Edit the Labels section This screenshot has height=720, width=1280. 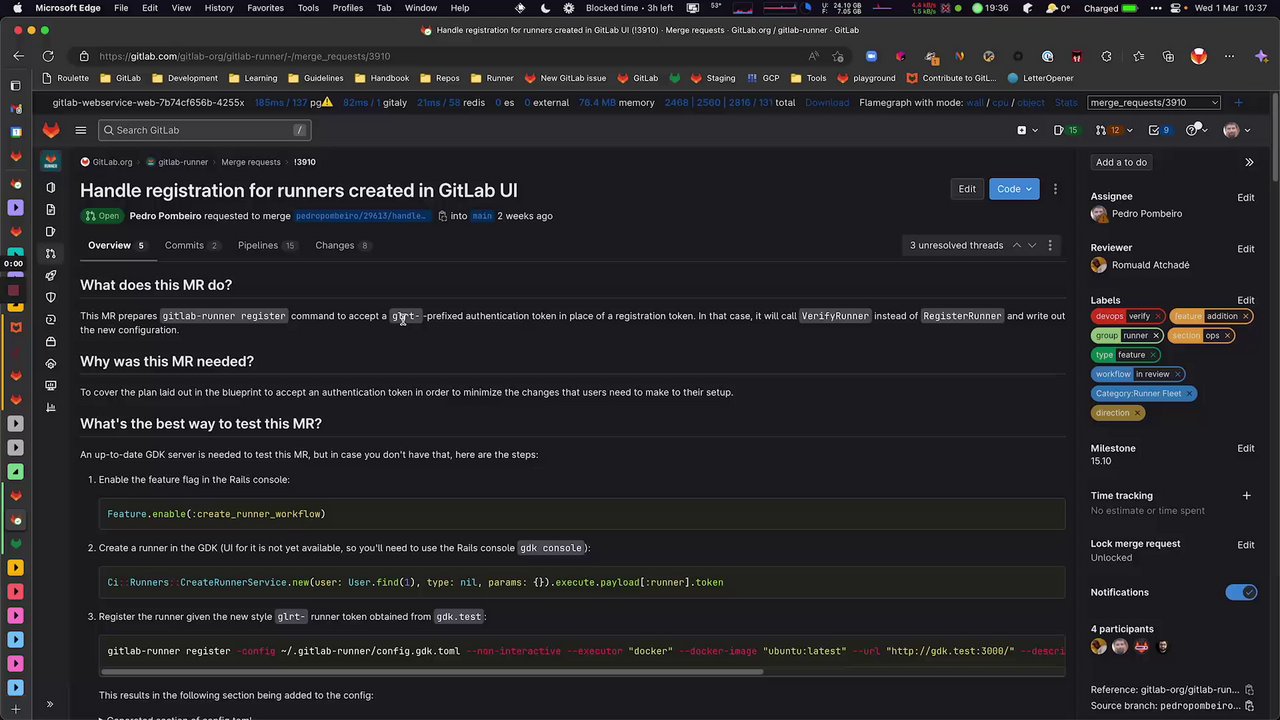click(1246, 300)
